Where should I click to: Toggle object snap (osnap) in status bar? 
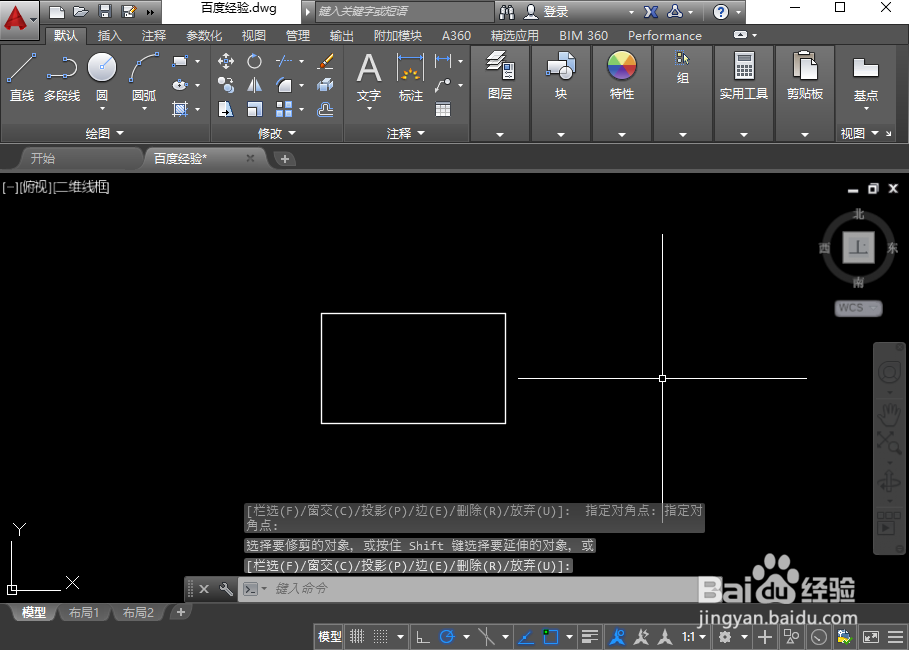(550, 637)
